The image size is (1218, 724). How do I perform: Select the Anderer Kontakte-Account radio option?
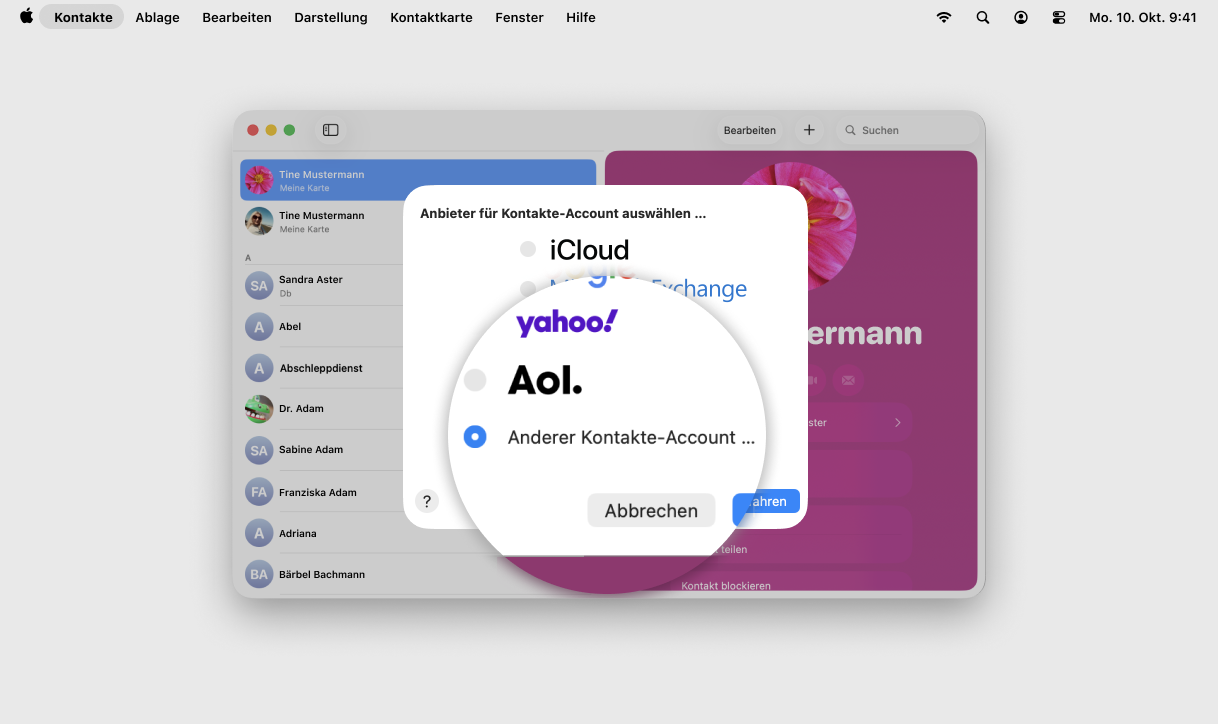click(475, 437)
